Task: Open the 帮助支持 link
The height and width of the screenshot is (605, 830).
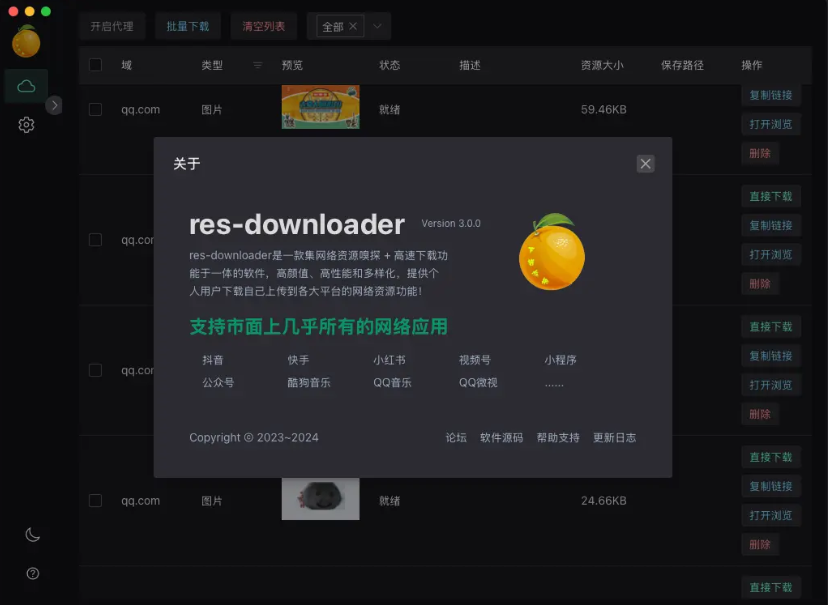Action: point(558,438)
